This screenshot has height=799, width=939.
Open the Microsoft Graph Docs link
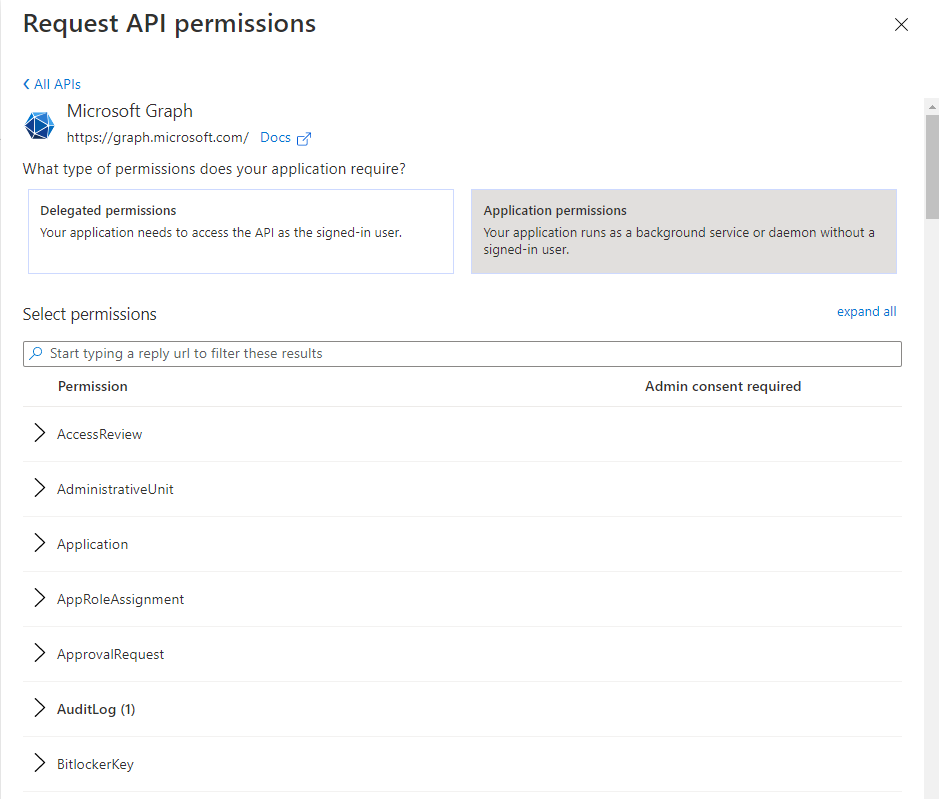pos(275,138)
